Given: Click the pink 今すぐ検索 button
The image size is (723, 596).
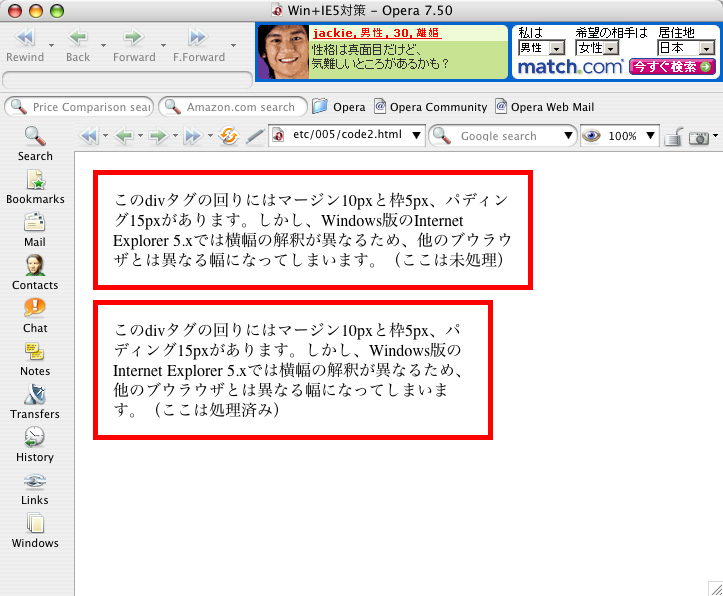Looking at the screenshot, I should tap(672, 67).
